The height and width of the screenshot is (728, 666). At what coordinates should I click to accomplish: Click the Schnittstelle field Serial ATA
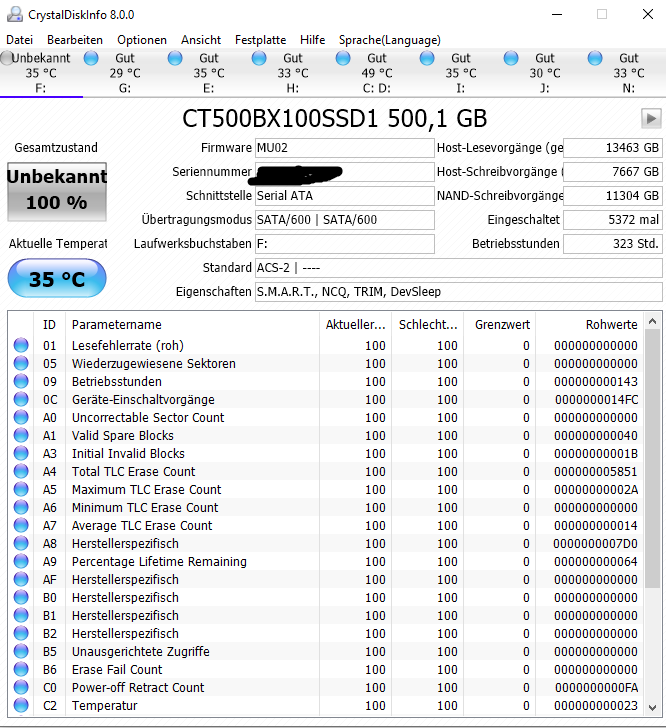[x=345, y=196]
